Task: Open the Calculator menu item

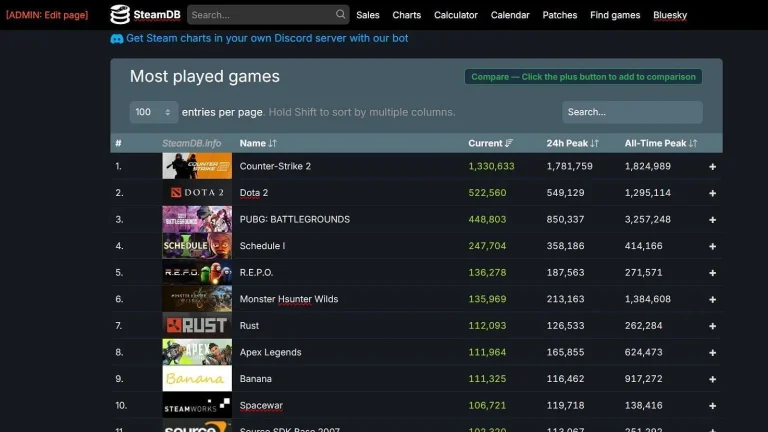Action: [456, 15]
